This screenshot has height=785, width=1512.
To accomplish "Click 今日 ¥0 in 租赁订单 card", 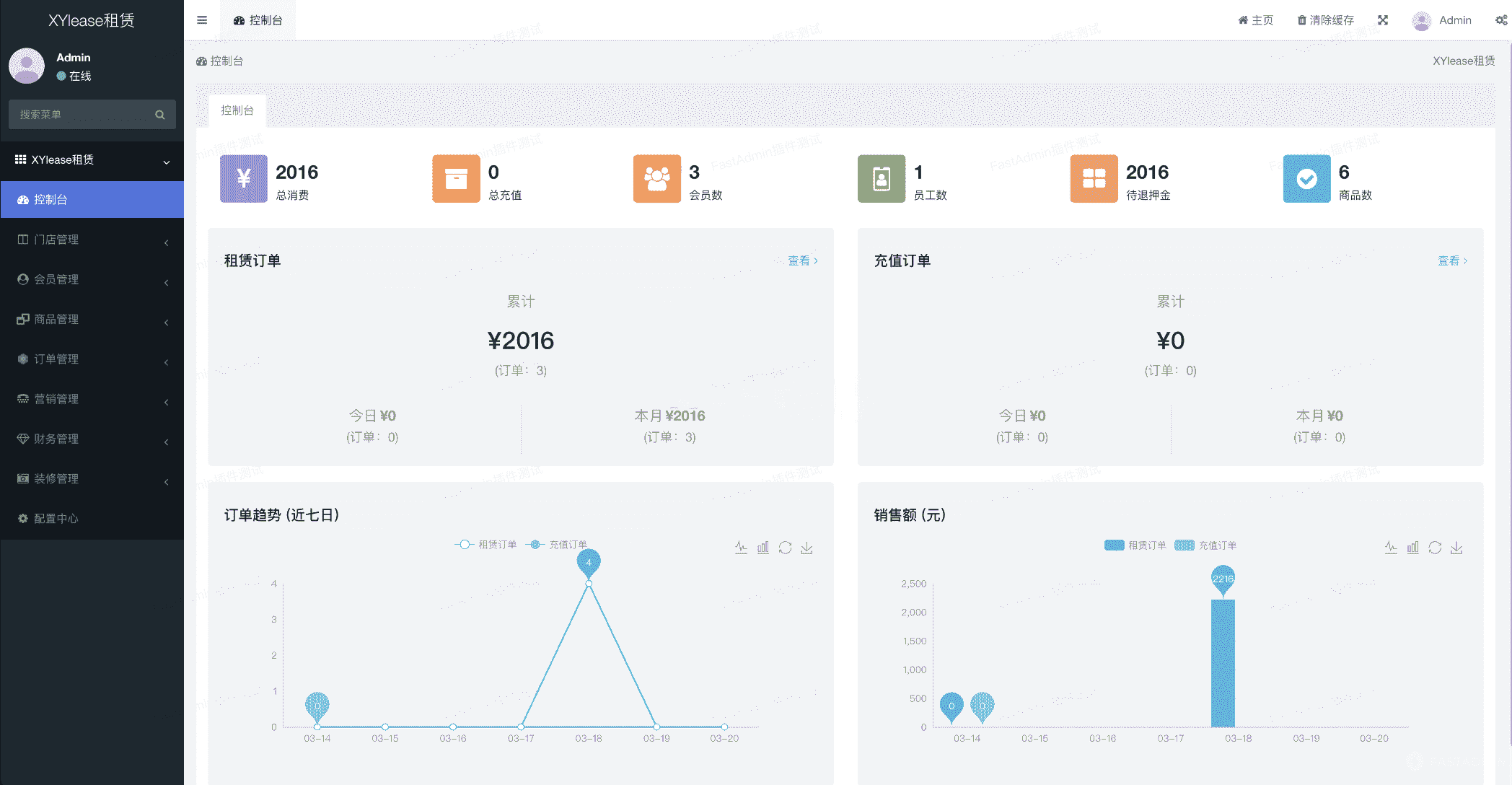I will pos(372,416).
